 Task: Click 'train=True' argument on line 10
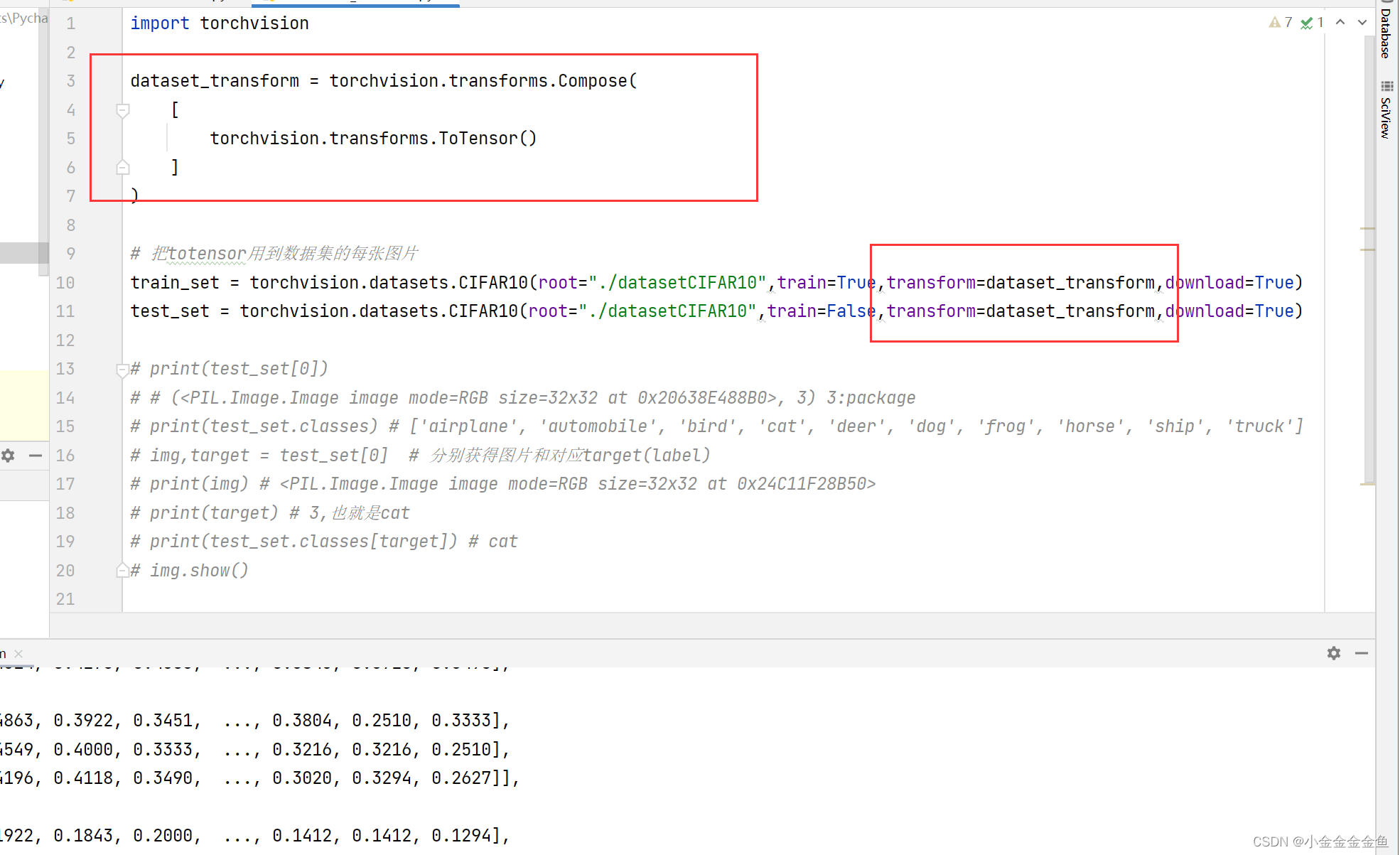click(x=826, y=283)
